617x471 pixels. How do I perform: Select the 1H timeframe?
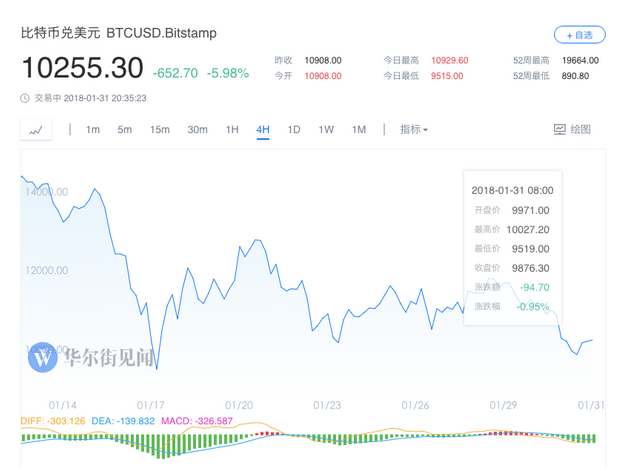pyautogui.click(x=232, y=129)
